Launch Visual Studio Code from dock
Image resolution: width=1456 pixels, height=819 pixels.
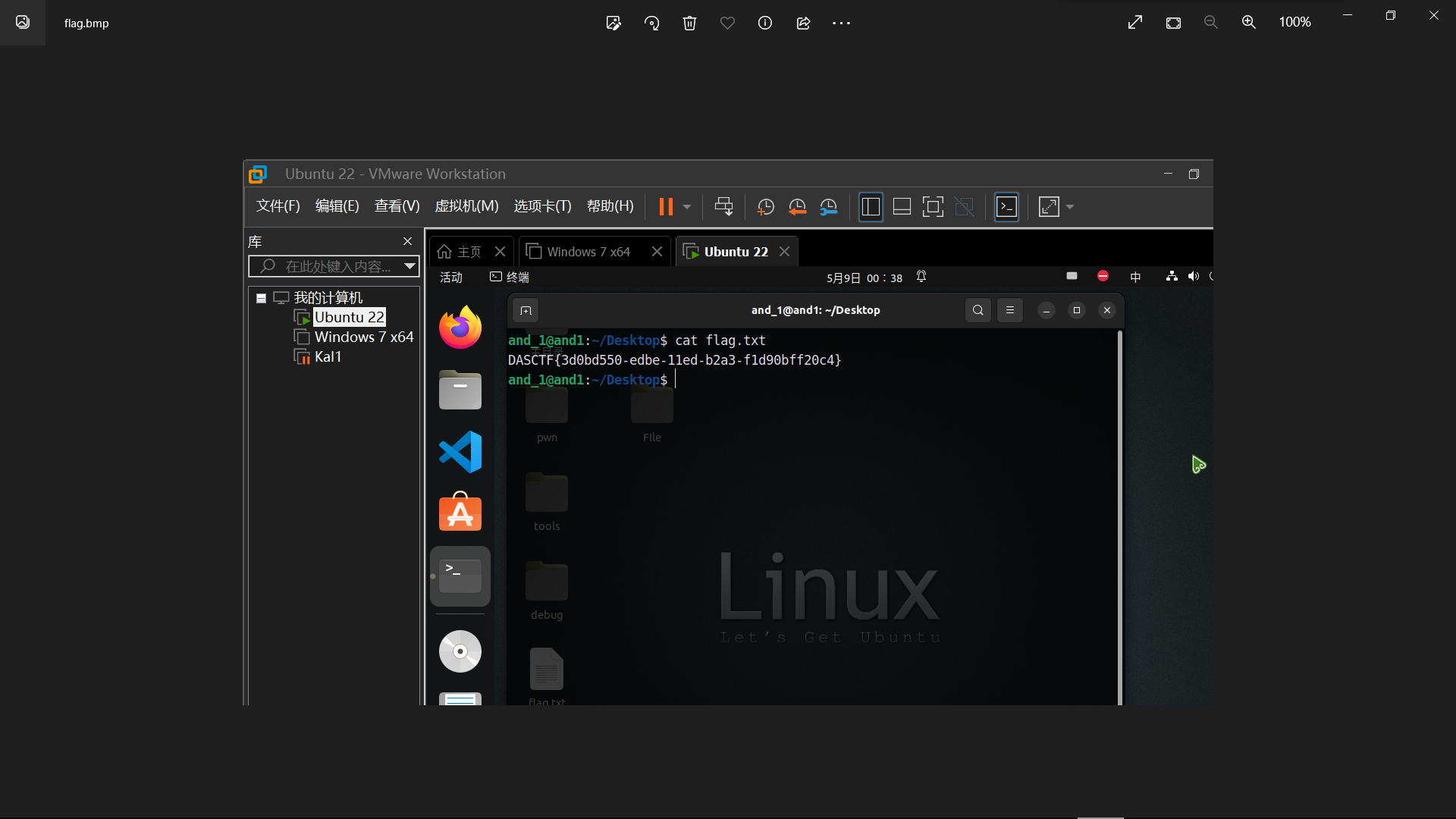(460, 452)
